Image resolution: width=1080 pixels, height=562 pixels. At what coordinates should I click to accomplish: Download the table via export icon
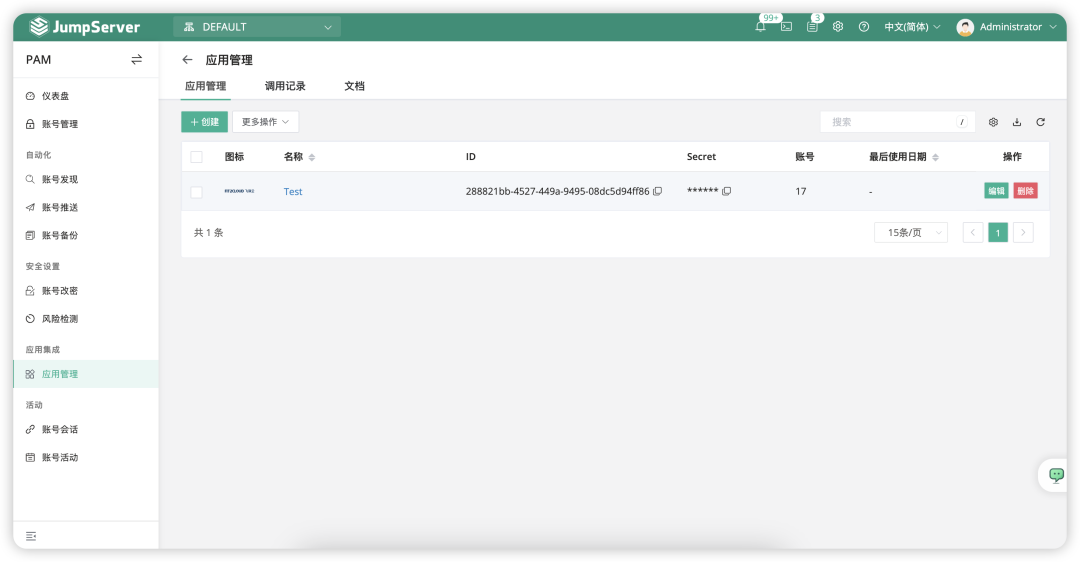(x=1017, y=122)
